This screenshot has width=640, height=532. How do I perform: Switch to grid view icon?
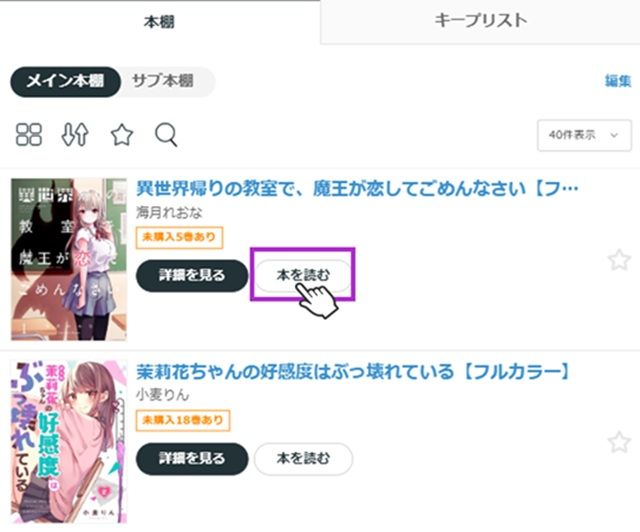tap(29, 134)
